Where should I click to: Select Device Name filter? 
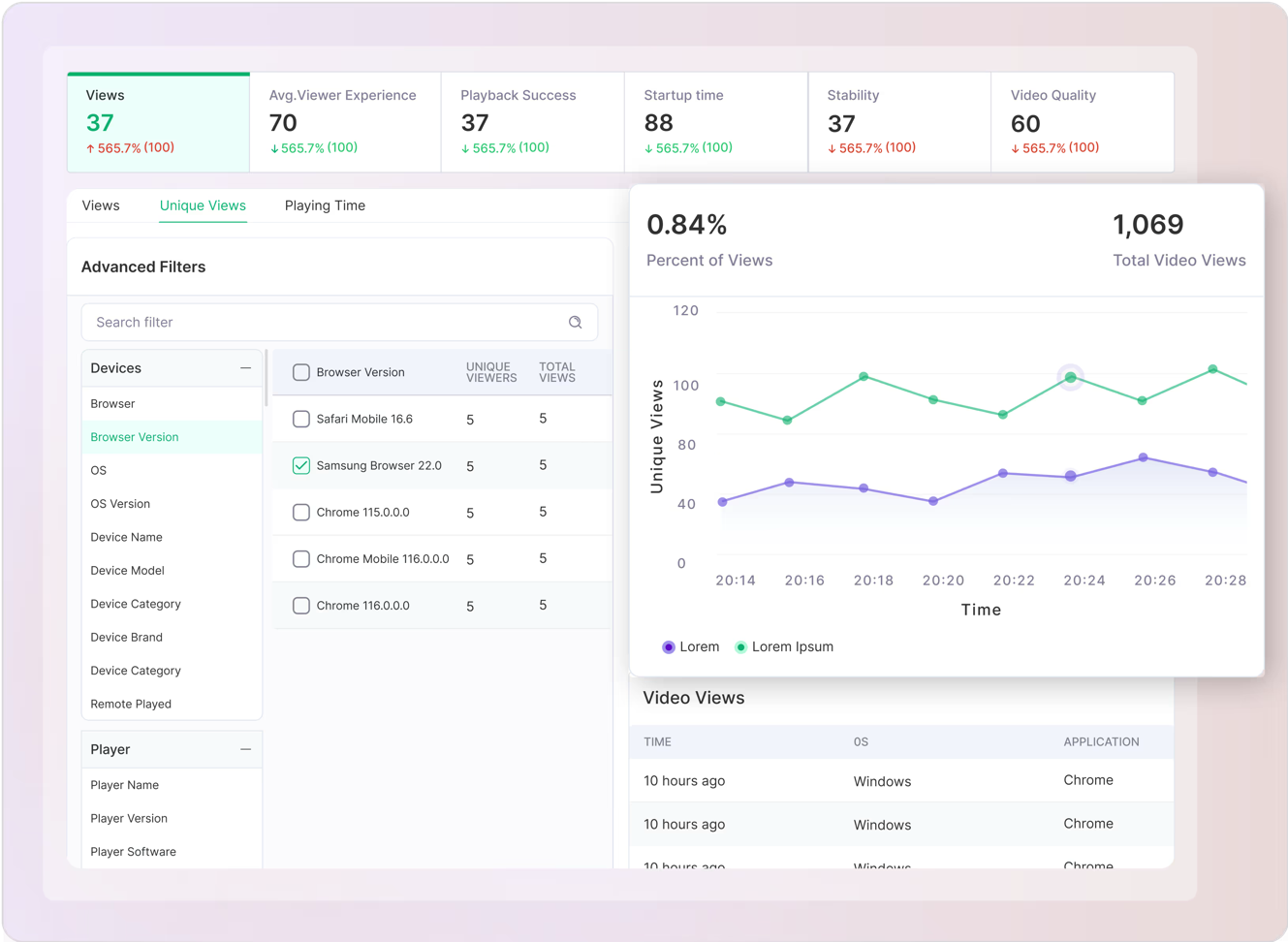click(126, 537)
